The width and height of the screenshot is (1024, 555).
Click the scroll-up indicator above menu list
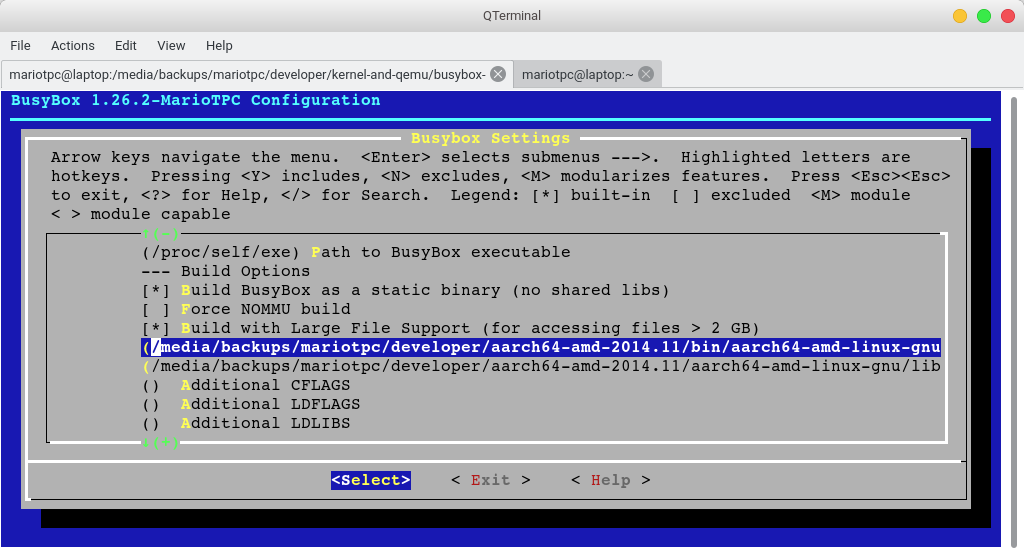160,233
